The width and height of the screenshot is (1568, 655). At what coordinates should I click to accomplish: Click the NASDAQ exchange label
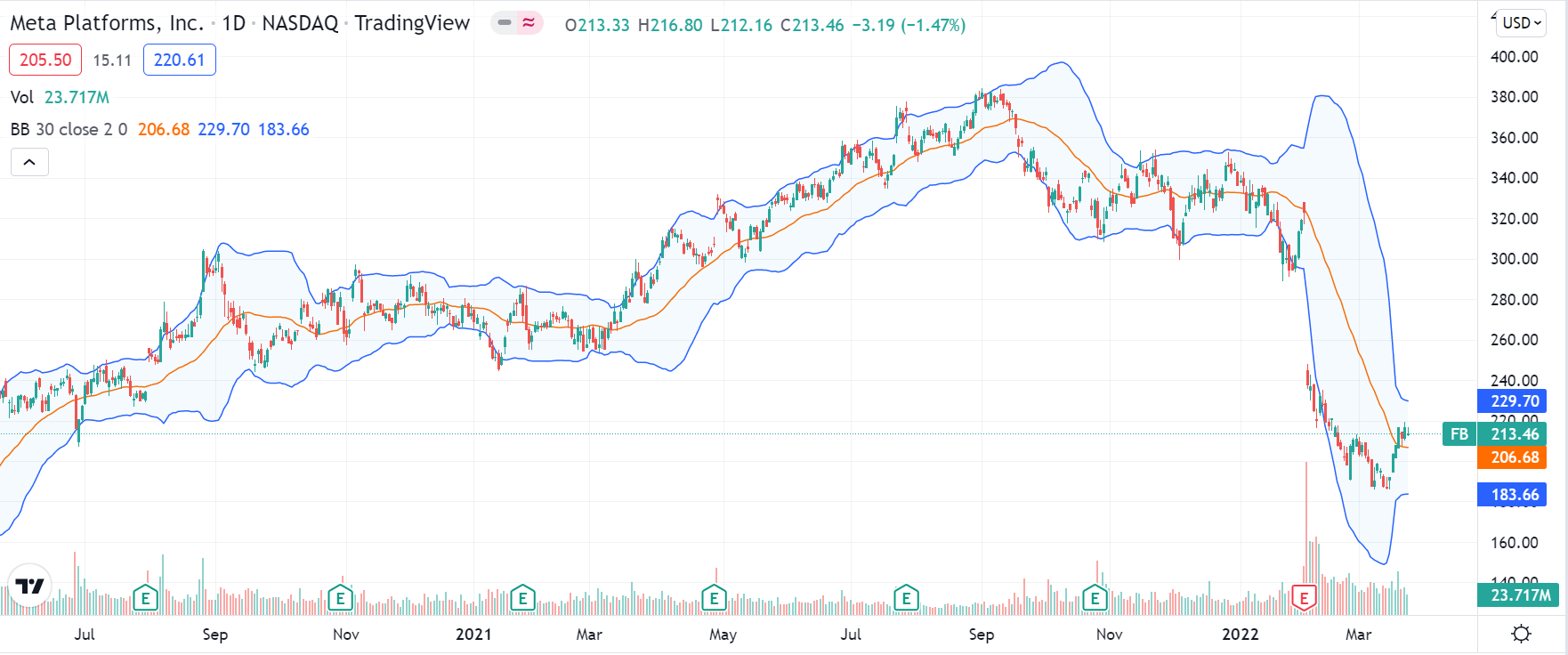click(x=301, y=23)
